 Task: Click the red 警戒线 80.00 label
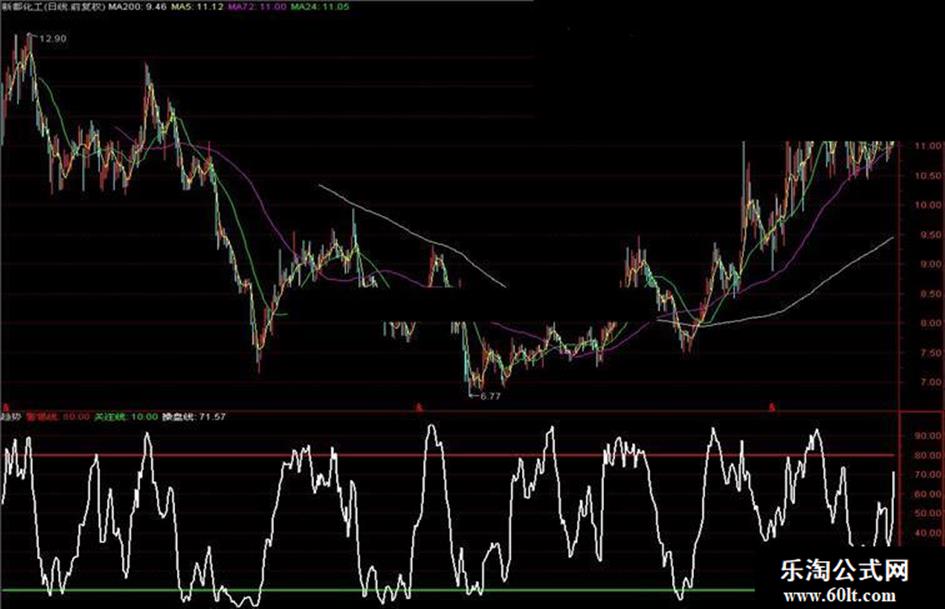tap(57, 417)
